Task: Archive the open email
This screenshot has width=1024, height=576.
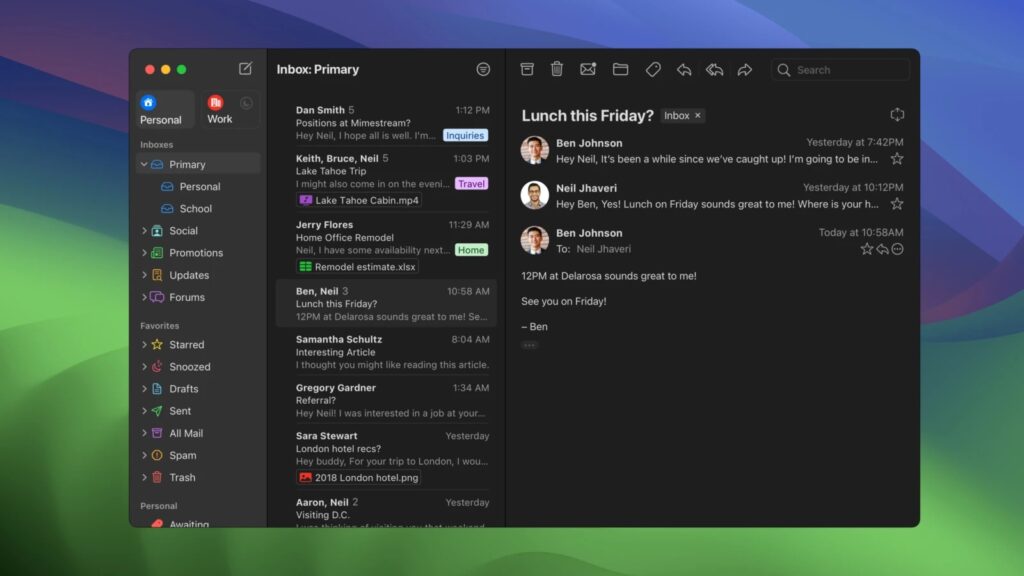Action: click(x=527, y=69)
